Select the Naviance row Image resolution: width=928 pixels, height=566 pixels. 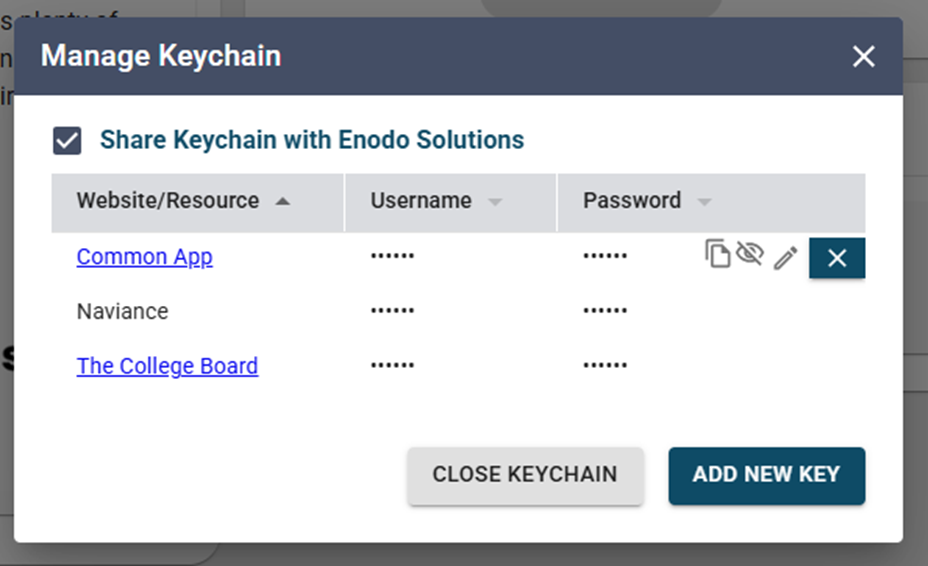coord(458,311)
